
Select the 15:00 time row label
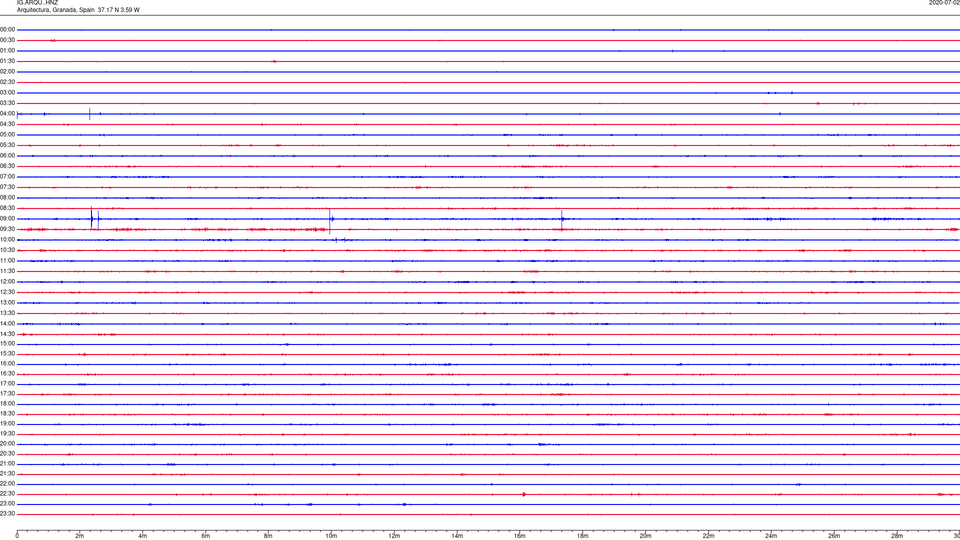pos(7,343)
